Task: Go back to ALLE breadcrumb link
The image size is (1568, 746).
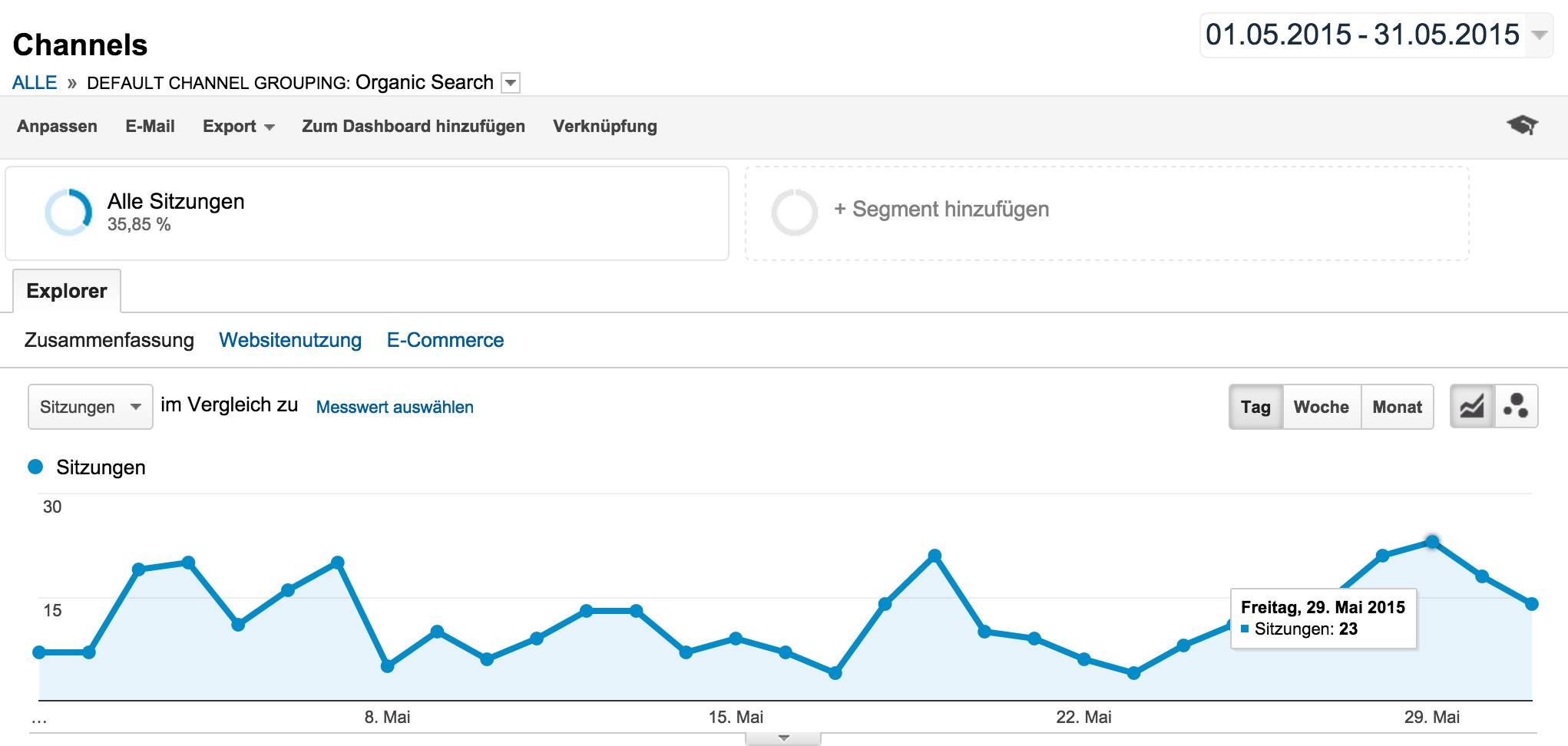Action: (x=35, y=83)
